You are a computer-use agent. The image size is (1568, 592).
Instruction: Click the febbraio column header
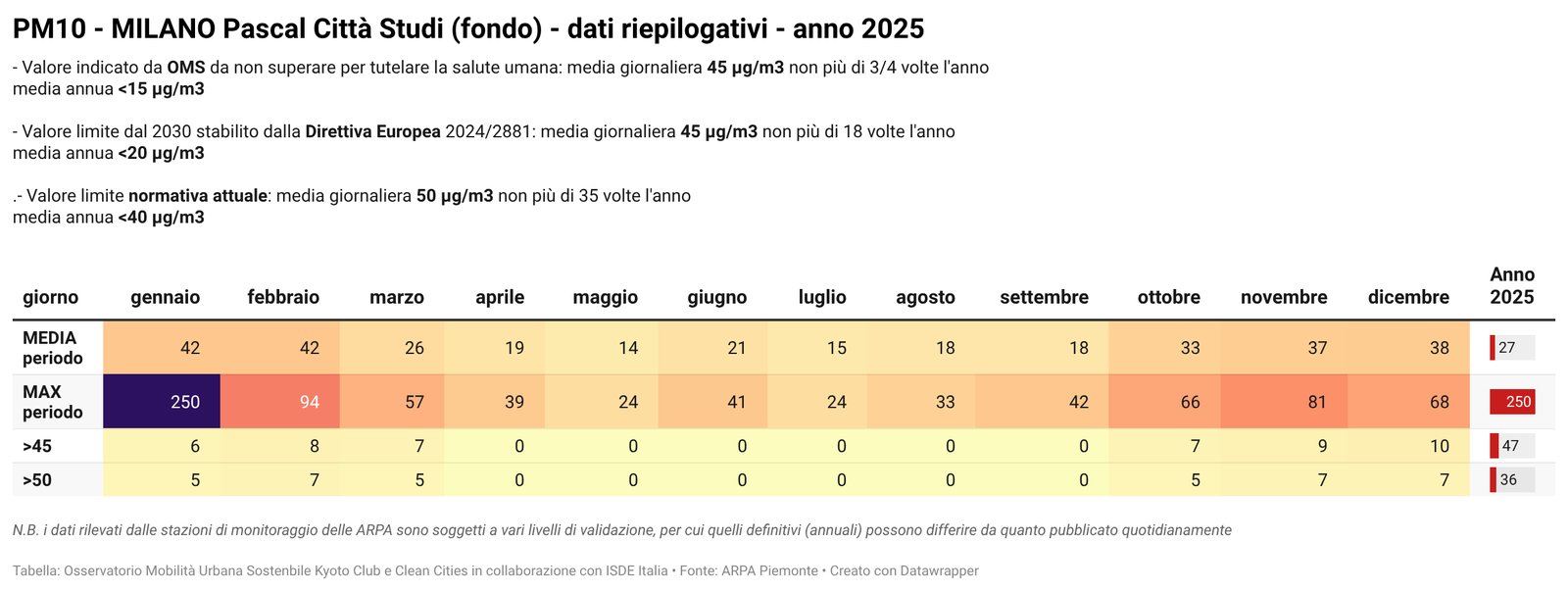pos(283,297)
